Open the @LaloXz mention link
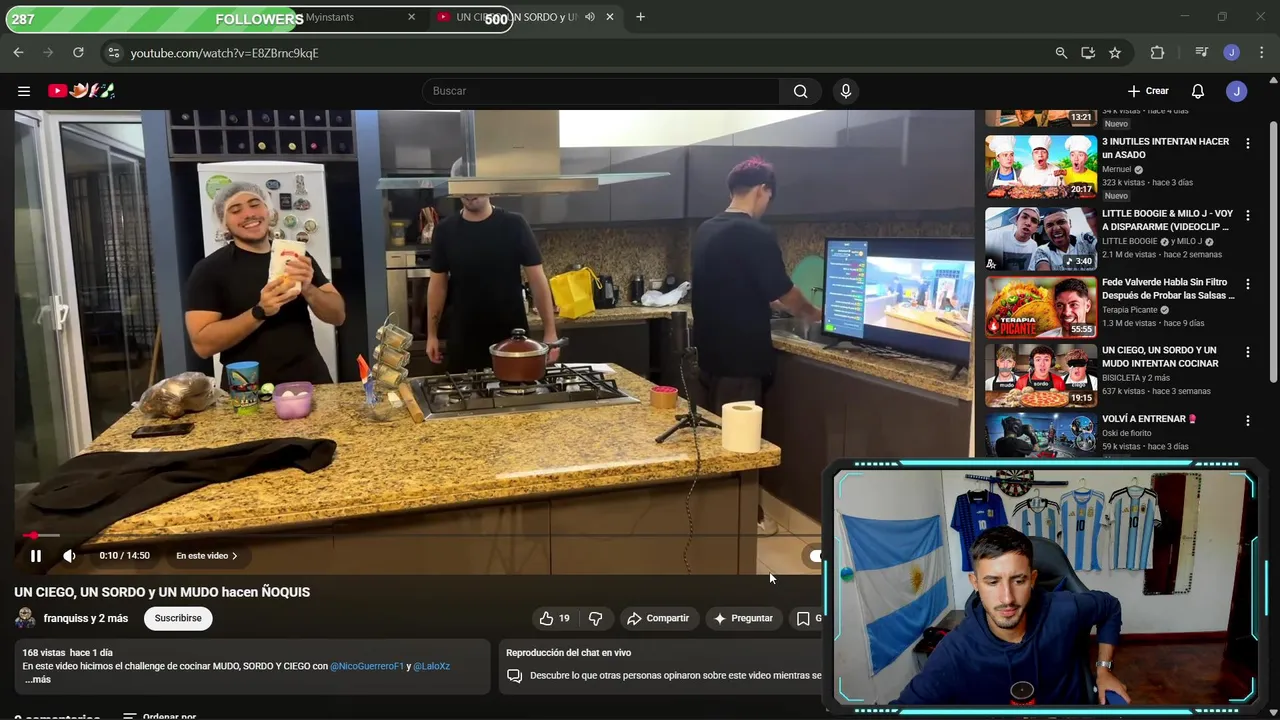This screenshot has height=720, width=1280. 431,666
